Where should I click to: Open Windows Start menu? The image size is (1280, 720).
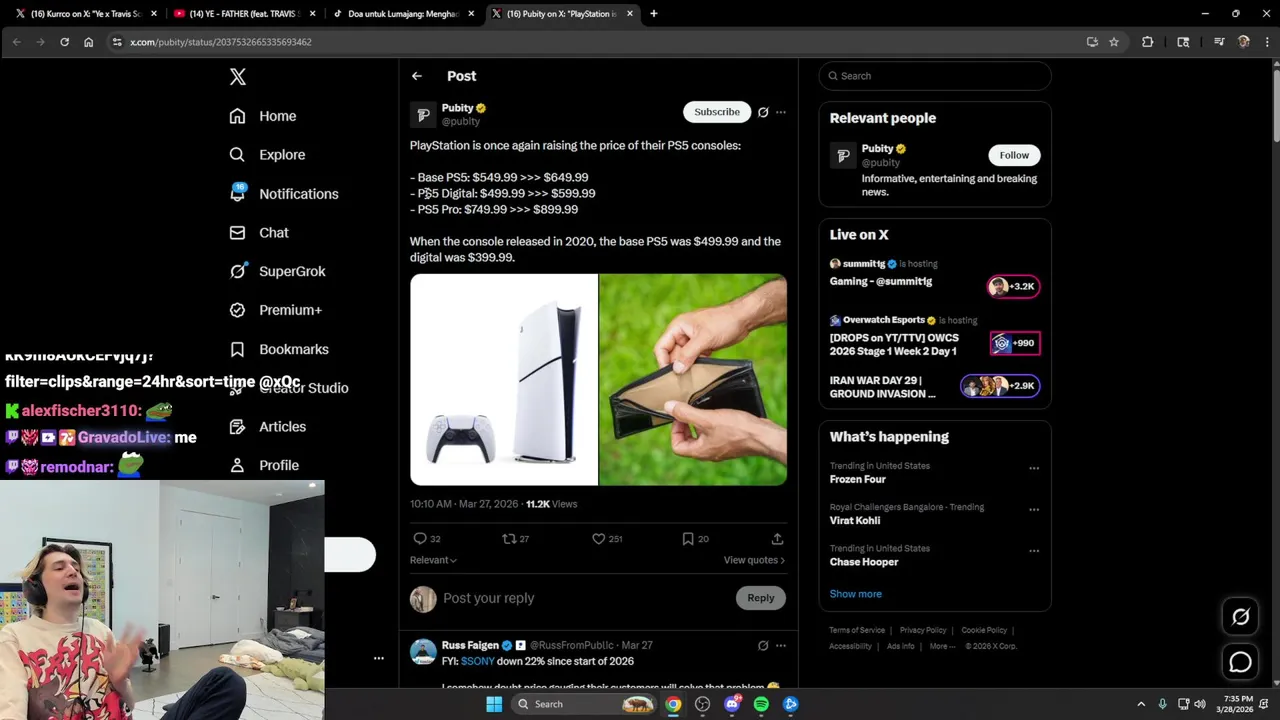click(x=494, y=704)
